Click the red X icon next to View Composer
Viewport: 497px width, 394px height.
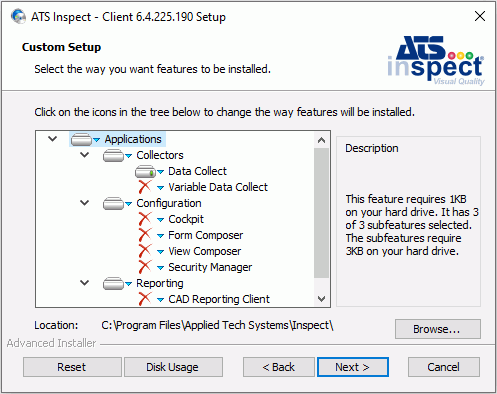pos(145,251)
